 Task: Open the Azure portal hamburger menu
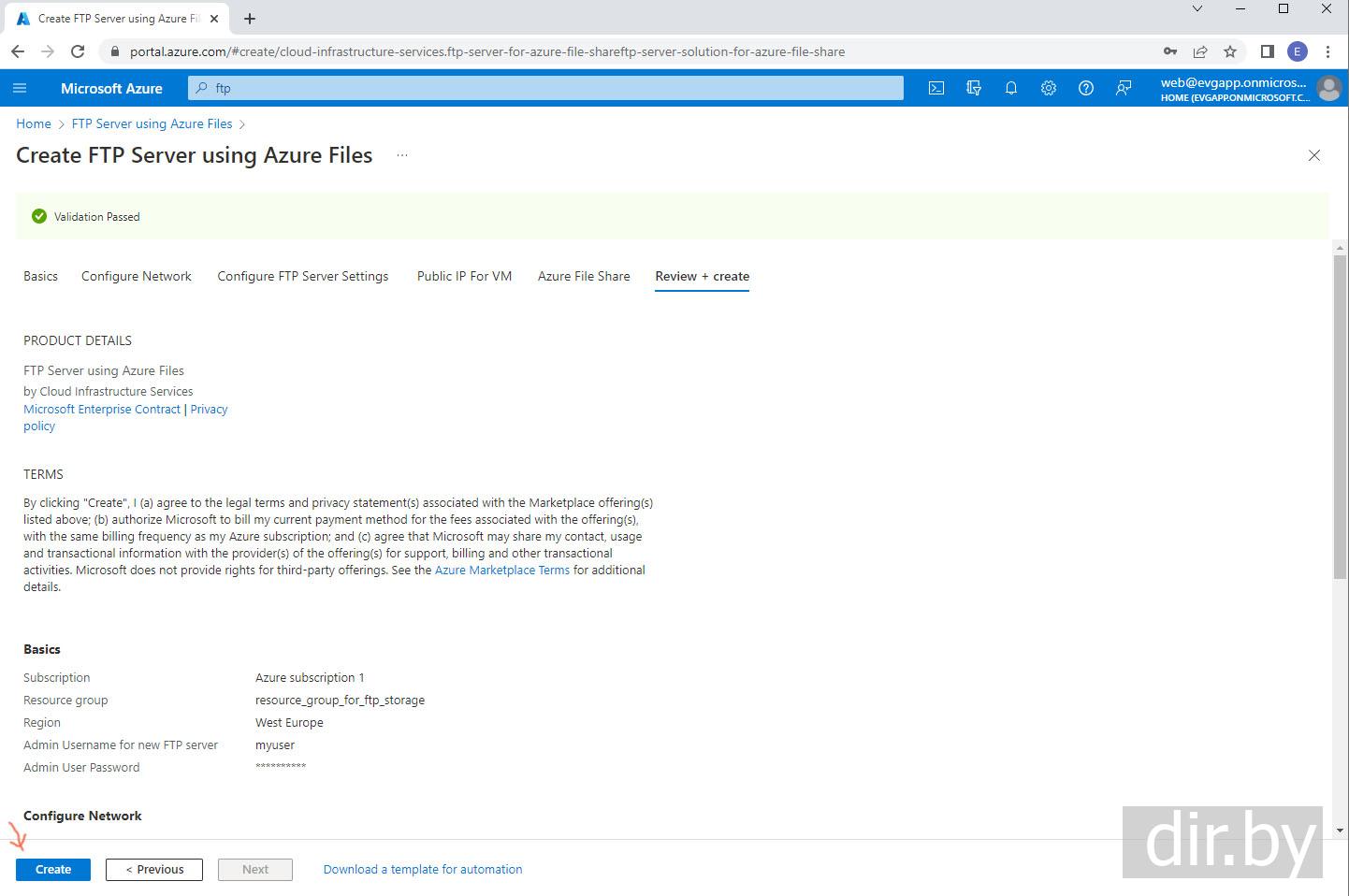click(x=20, y=88)
